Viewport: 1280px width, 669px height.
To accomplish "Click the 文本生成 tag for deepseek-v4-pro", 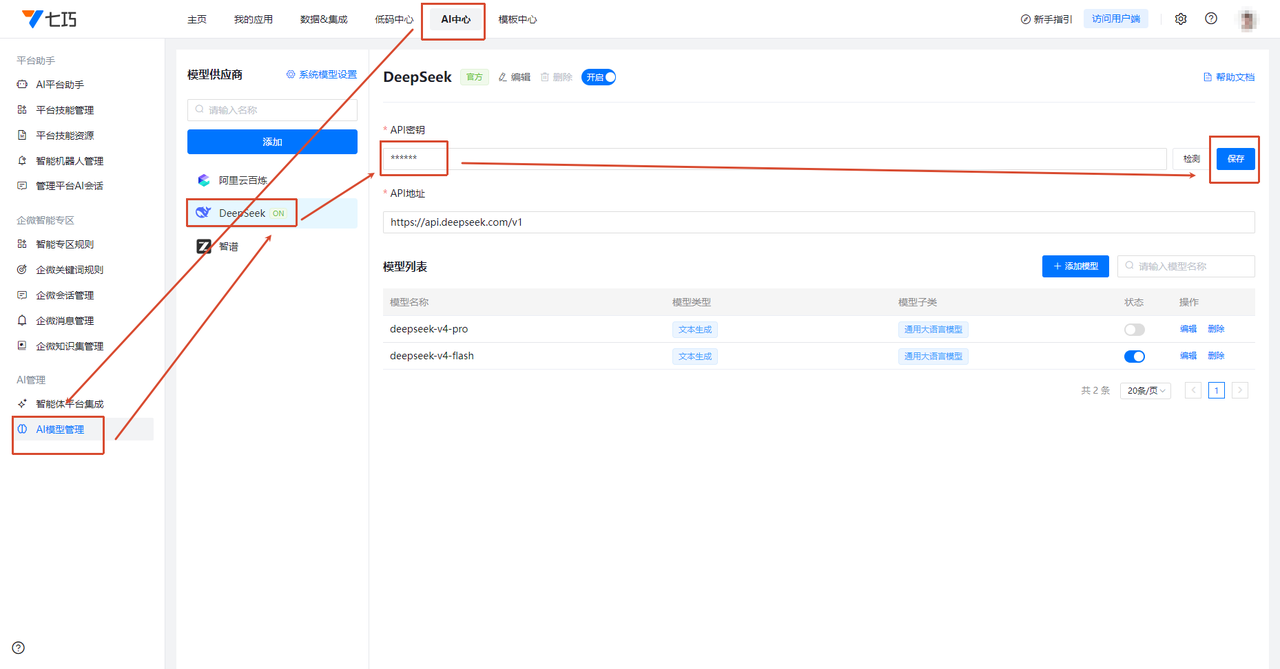I will (x=695, y=329).
